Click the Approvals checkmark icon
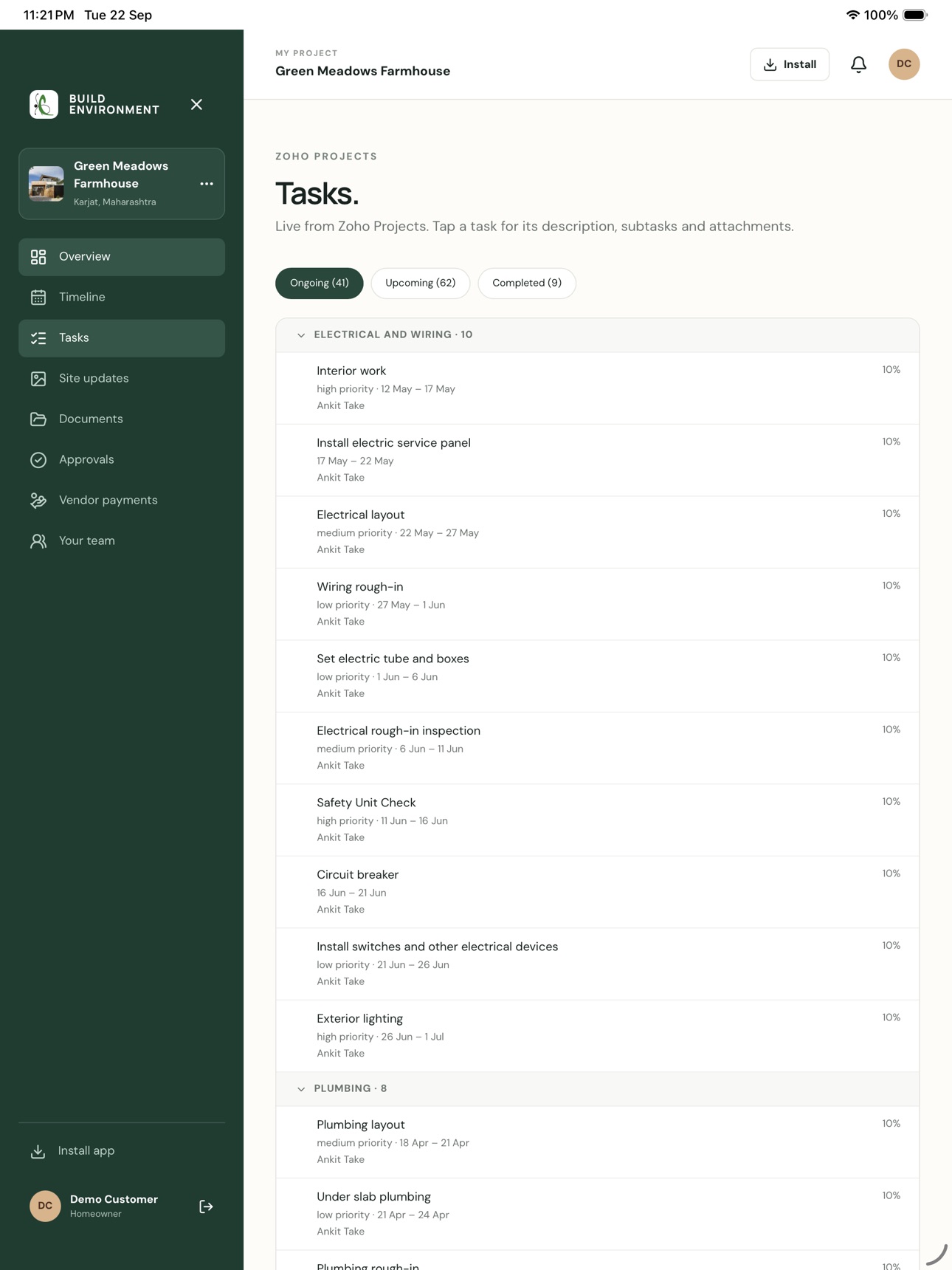This screenshot has width=952, height=1270. [38, 460]
